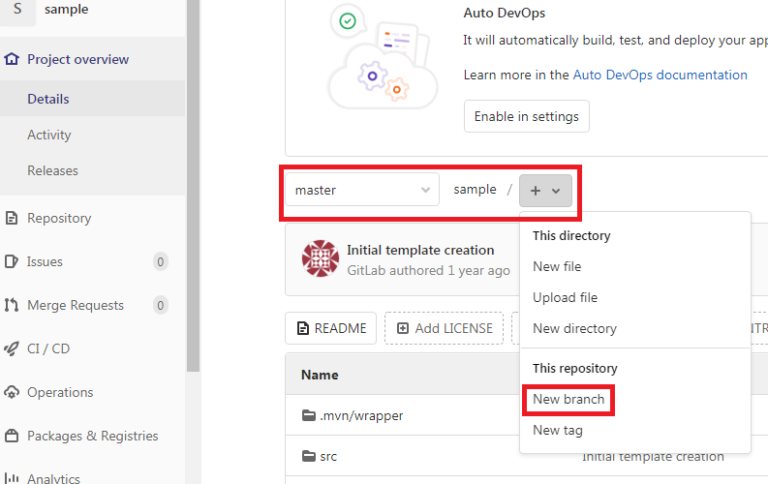The height and width of the screenshot is (484, 768).
Task: Click the Merge Requests label
Action: pos(75,305)
